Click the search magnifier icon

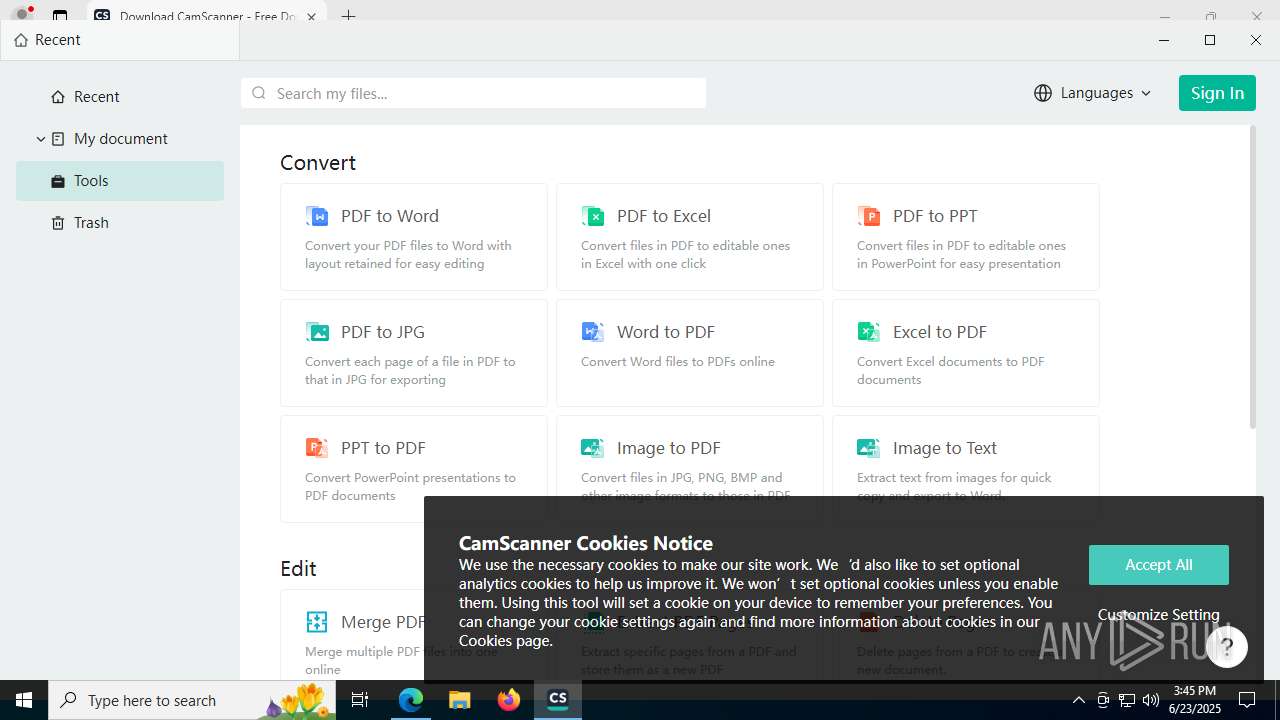click(x=259, y=93)
